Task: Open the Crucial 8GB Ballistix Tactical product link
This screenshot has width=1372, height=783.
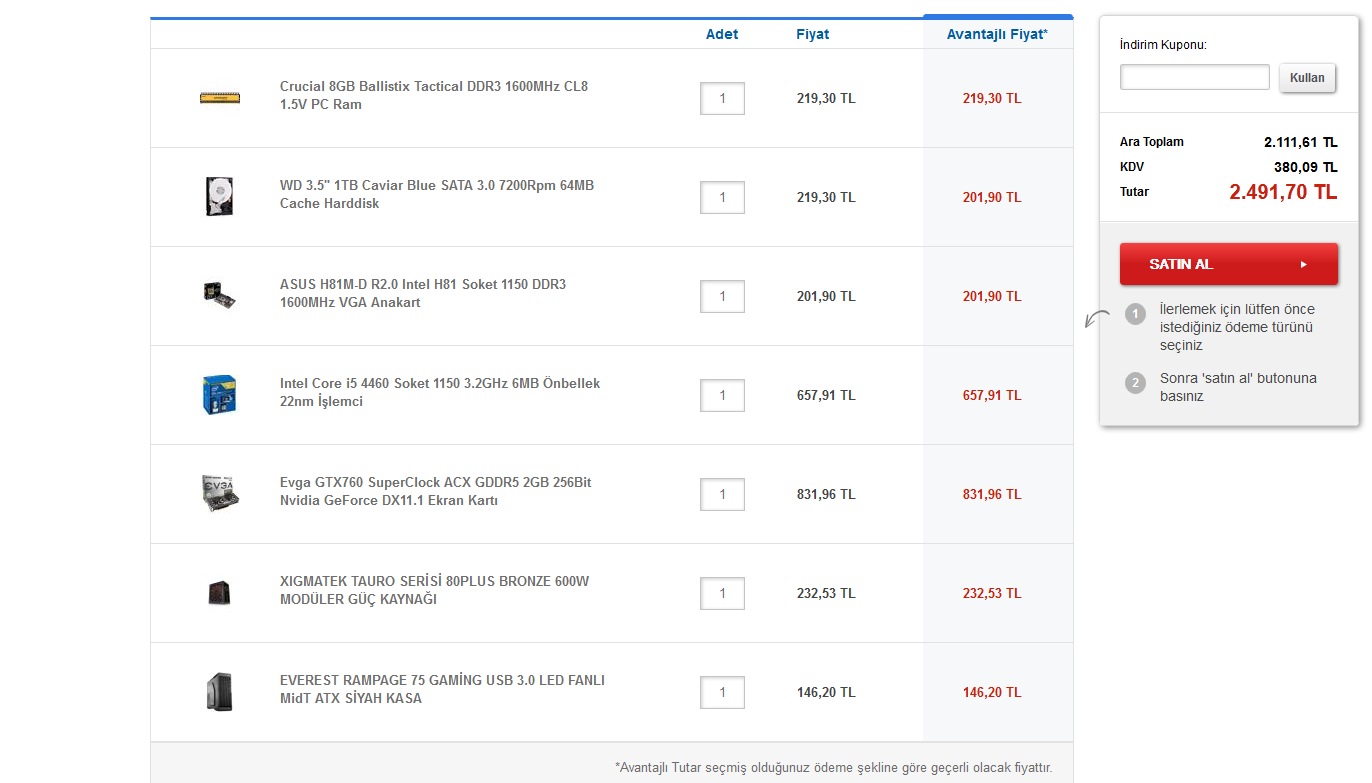Action: [x=434, y=95]
